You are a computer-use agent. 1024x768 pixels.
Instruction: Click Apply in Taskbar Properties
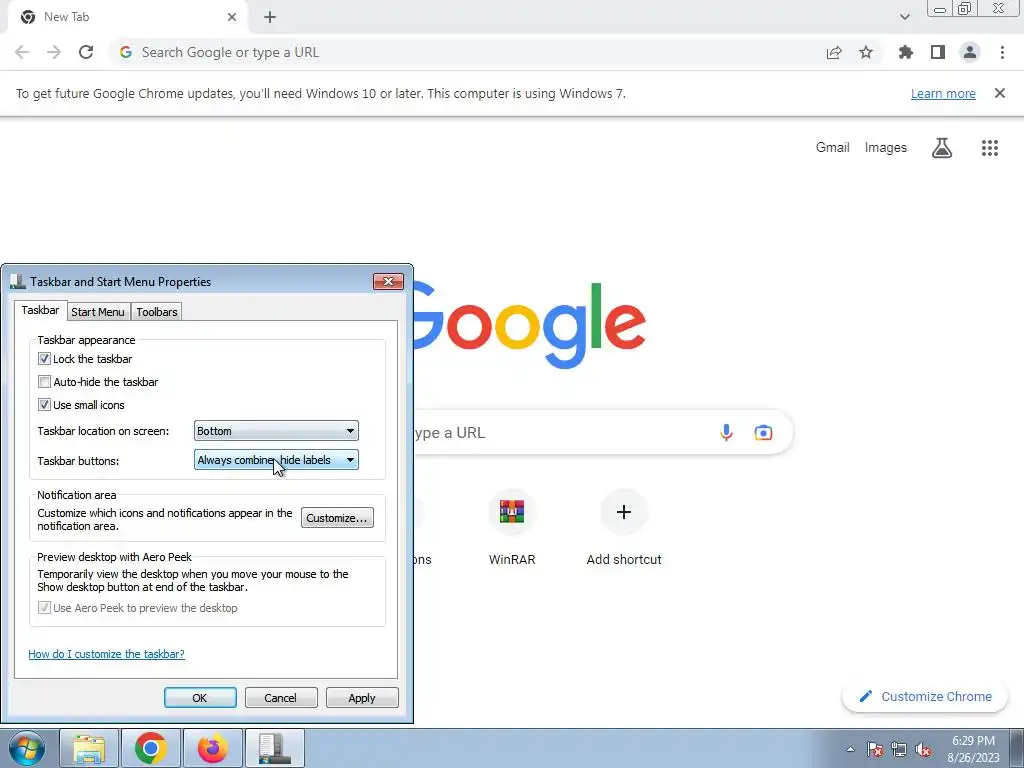click(362, 697)
